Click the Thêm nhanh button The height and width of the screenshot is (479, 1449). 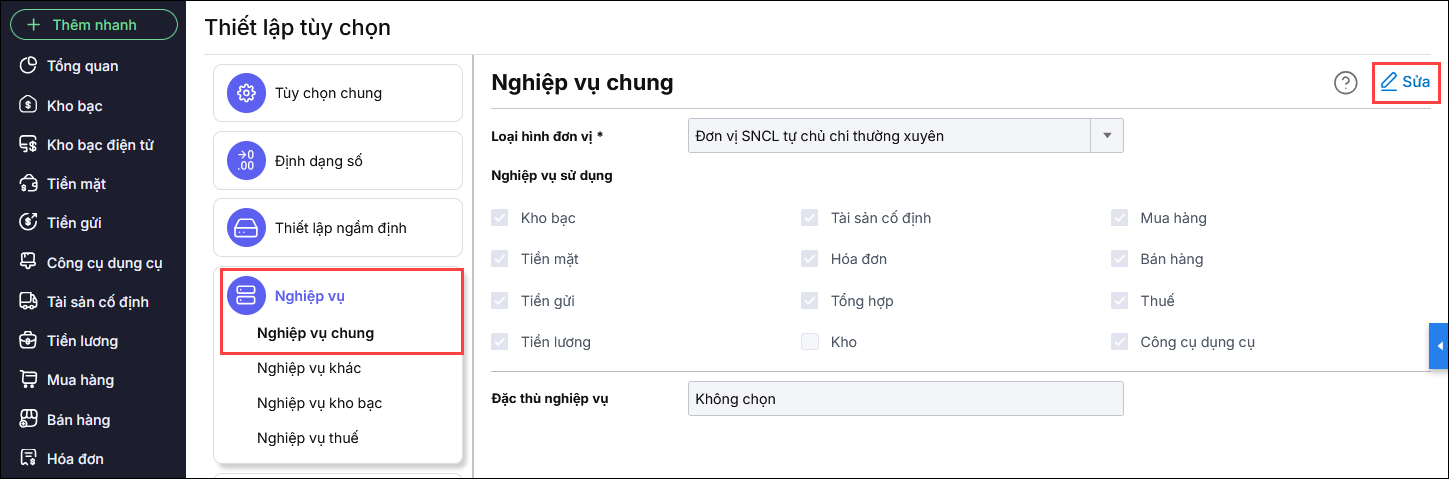click(x=94, y=24)
